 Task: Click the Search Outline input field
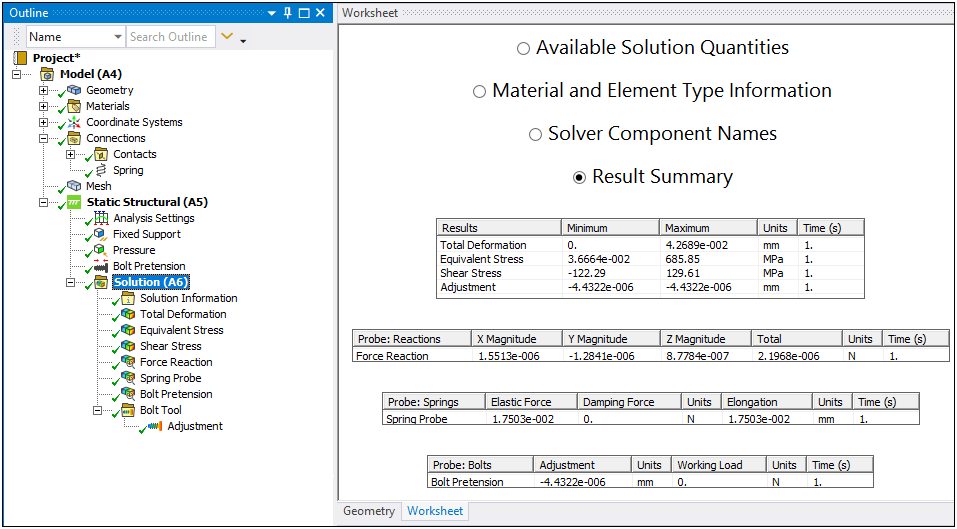[168, 37]
